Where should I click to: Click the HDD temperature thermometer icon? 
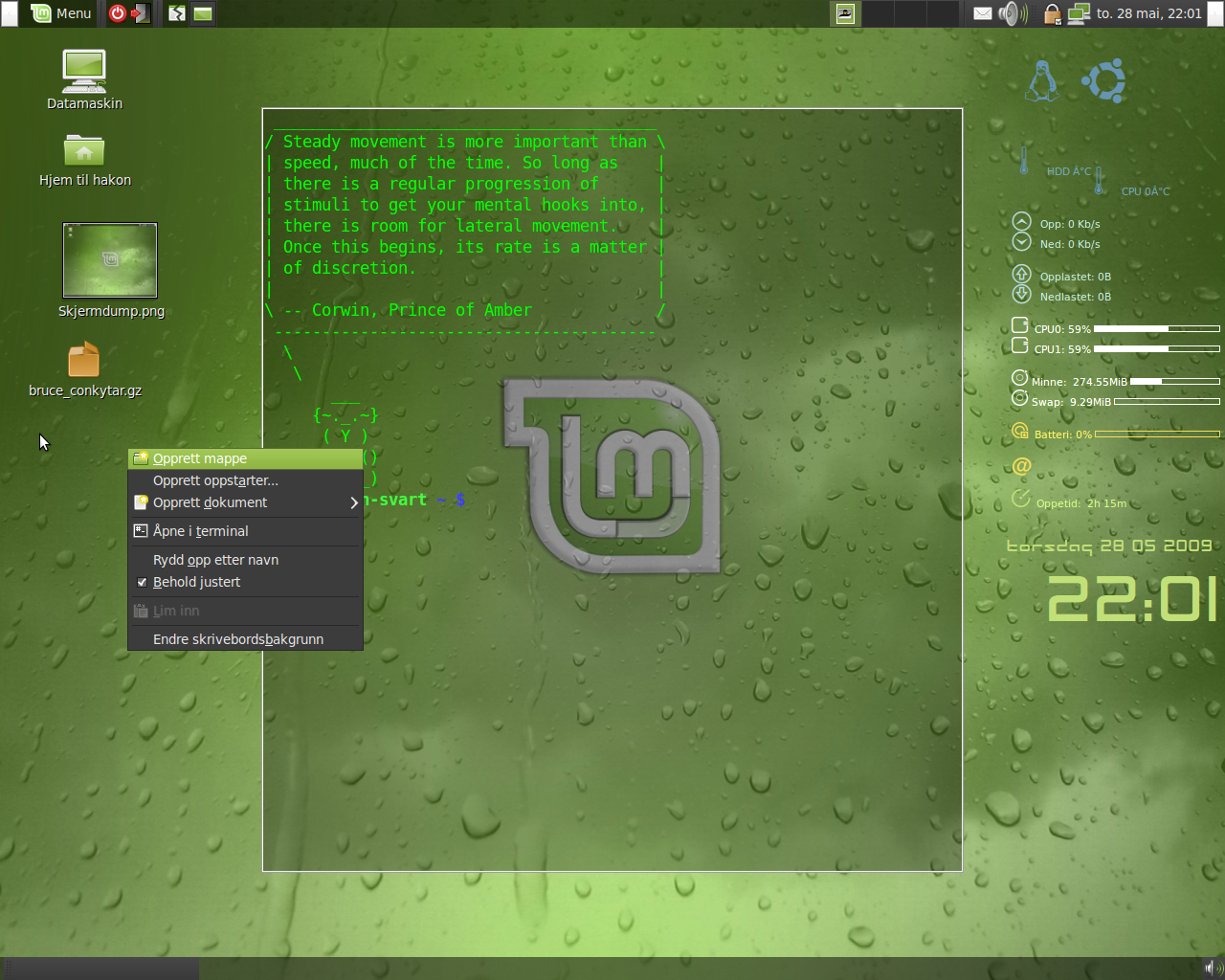1023,161
